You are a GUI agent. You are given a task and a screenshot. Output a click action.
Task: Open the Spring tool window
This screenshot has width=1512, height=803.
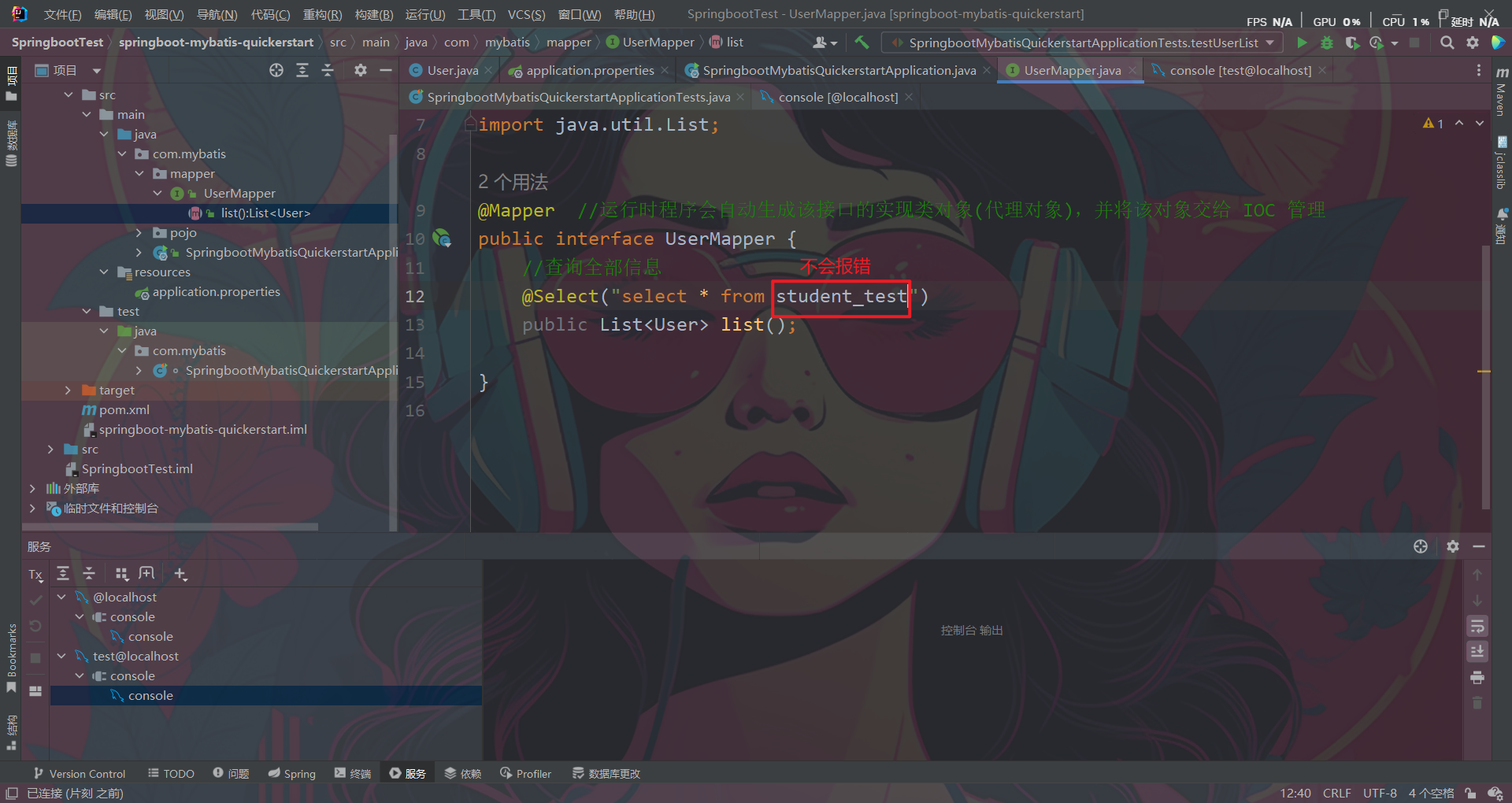pyautogui.click(x=291, y=774)
